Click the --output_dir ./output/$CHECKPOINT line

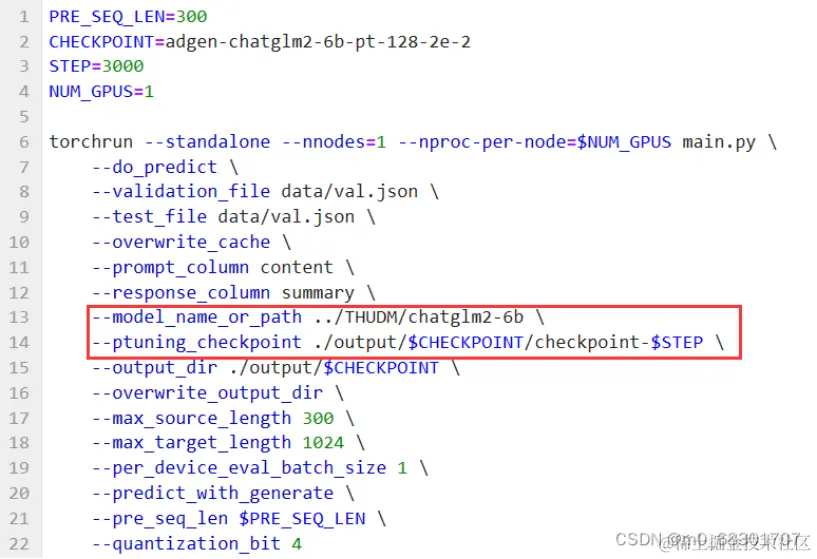click(276, 368)
